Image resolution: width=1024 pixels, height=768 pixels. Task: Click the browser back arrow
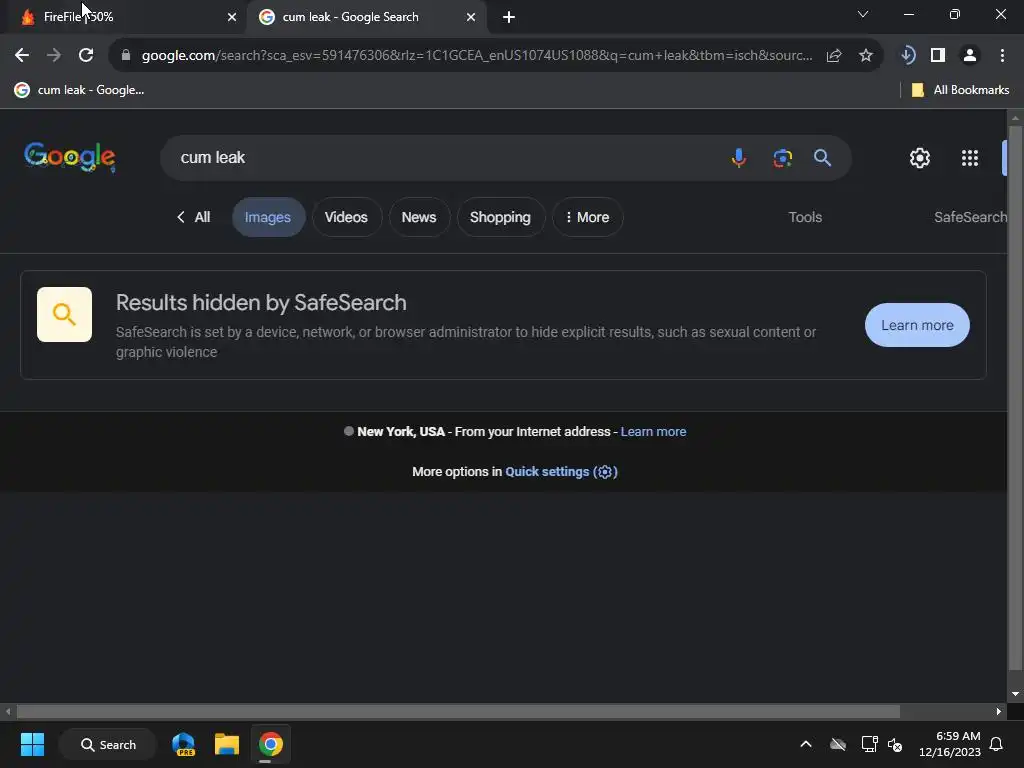click(22, 56)
